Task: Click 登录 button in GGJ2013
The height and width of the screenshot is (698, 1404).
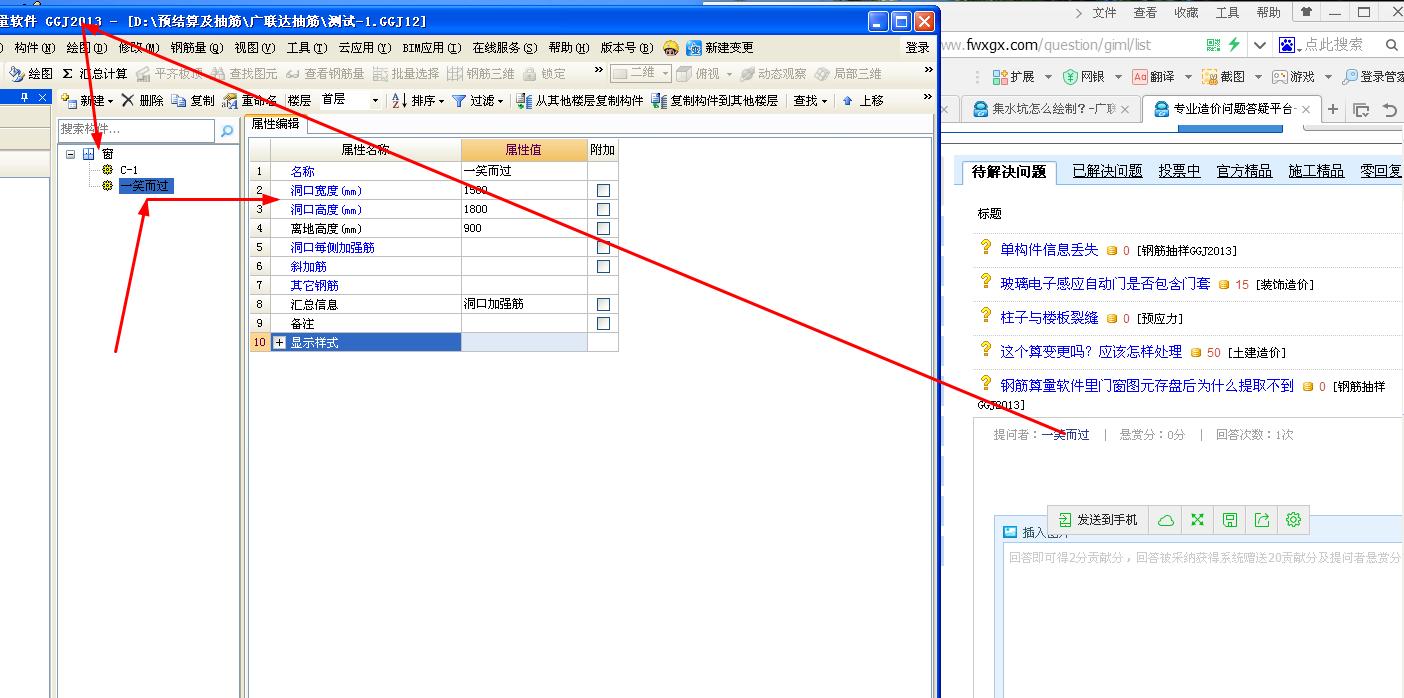Action: [x=917, y=47]
